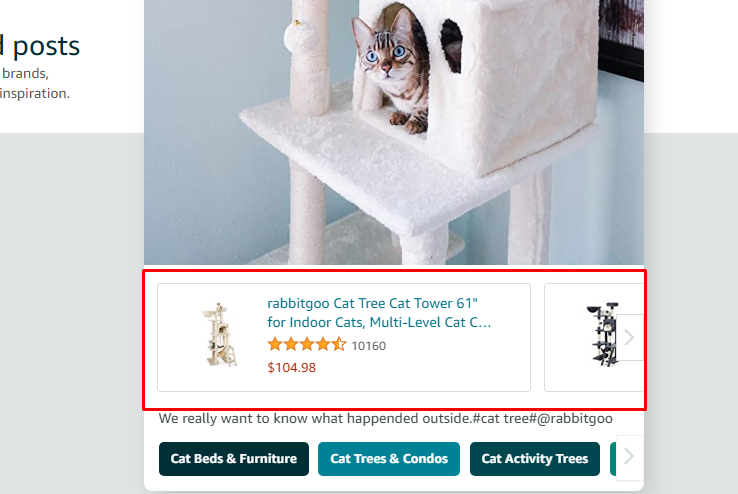Viewport: 738px width, 494px height.
Task: Click the 'posts' heading text
Action: [x=46, y=47]
